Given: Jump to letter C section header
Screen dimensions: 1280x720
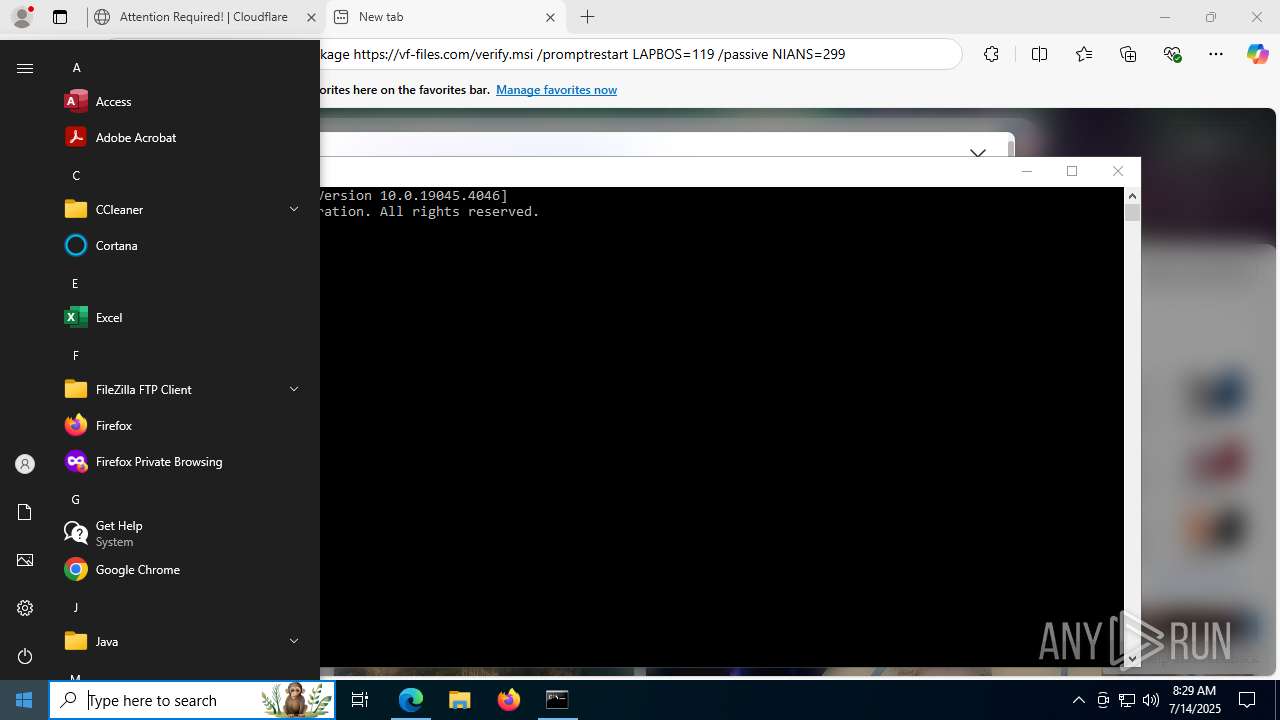Looking at the screenshot, I should (x=76, y=176).
